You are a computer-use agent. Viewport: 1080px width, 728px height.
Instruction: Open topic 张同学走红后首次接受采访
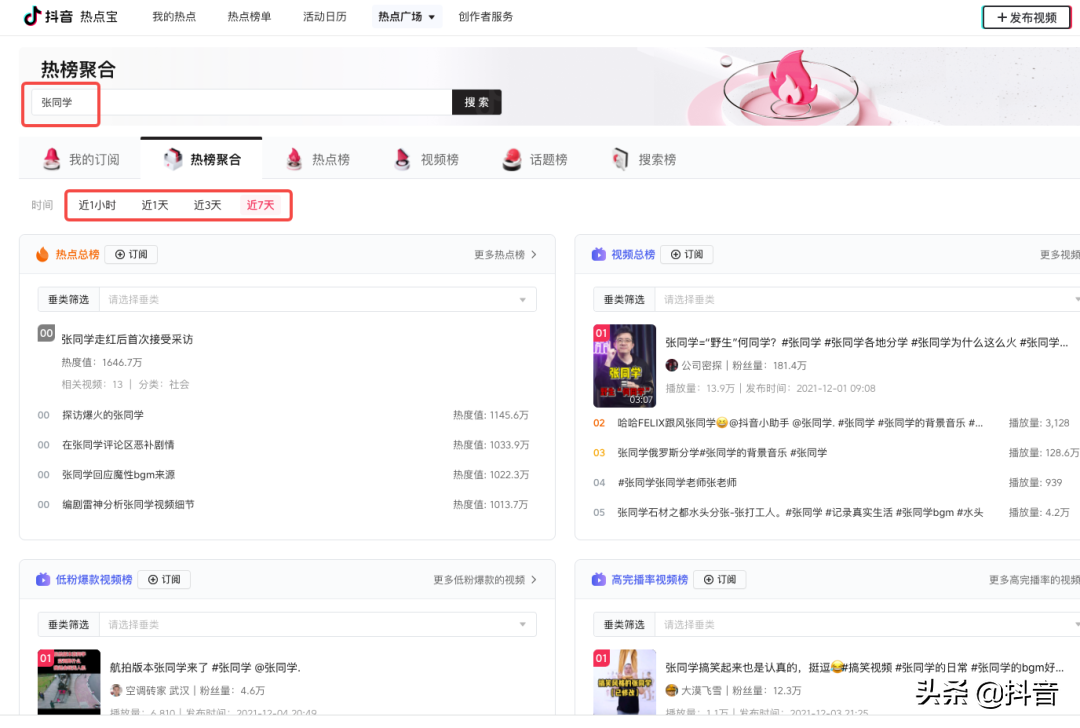pyautogui.click(x=127, y=339)
